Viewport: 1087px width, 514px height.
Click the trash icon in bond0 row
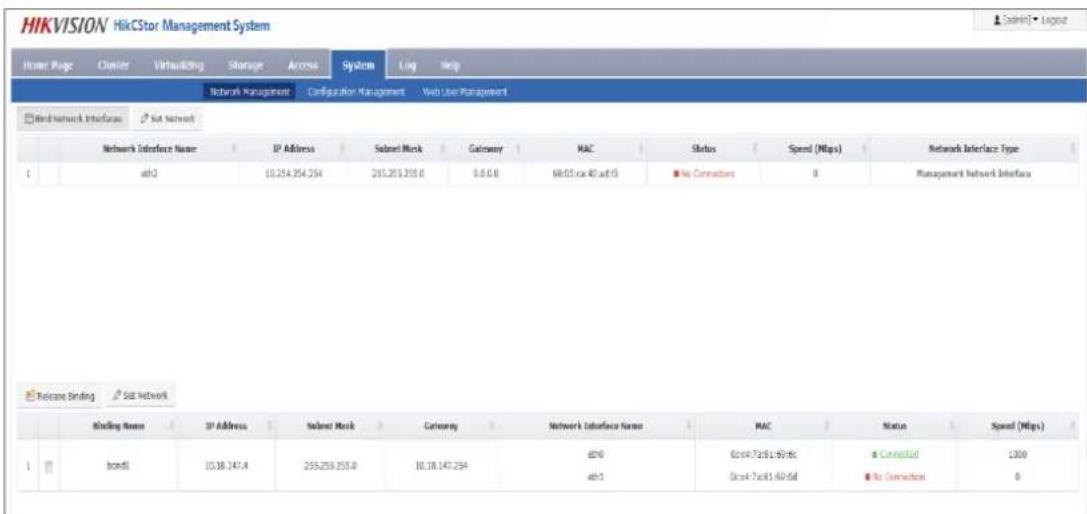[49, 468]
